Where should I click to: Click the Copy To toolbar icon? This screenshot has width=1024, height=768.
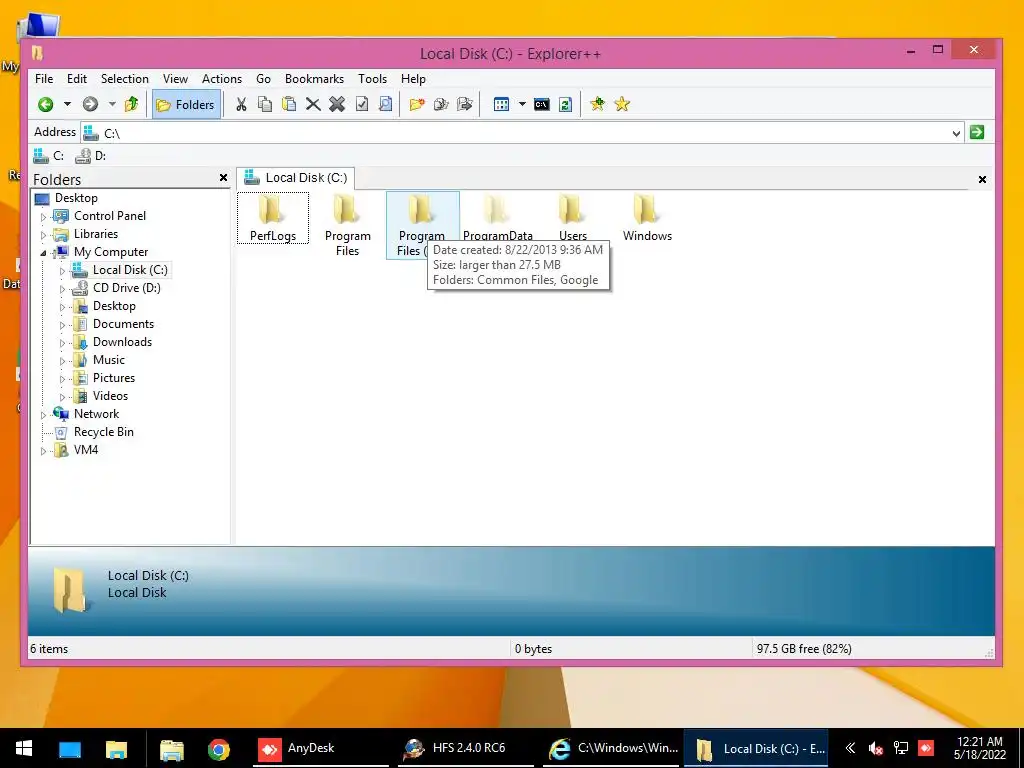(x=441, y=104)
